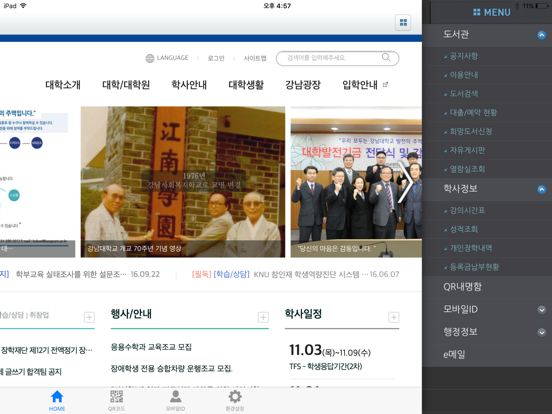Viewport: 552px width, 414px height.
Task: Click the plus icon beside 취창업 tab
Action: tap(89, 317)
